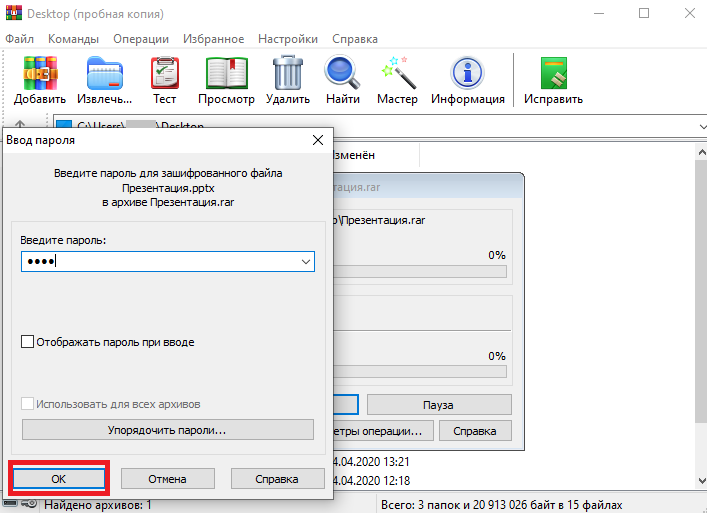The image size is (707, 513).
Task: Click Отмена in the password dialog
Action: pos(168,479)
